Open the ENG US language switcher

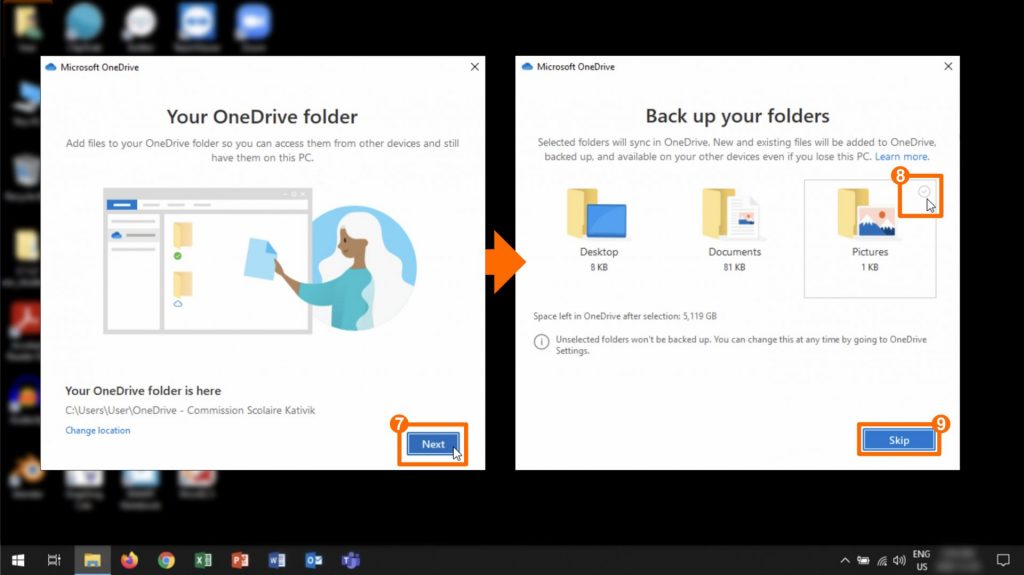(921, 560)
